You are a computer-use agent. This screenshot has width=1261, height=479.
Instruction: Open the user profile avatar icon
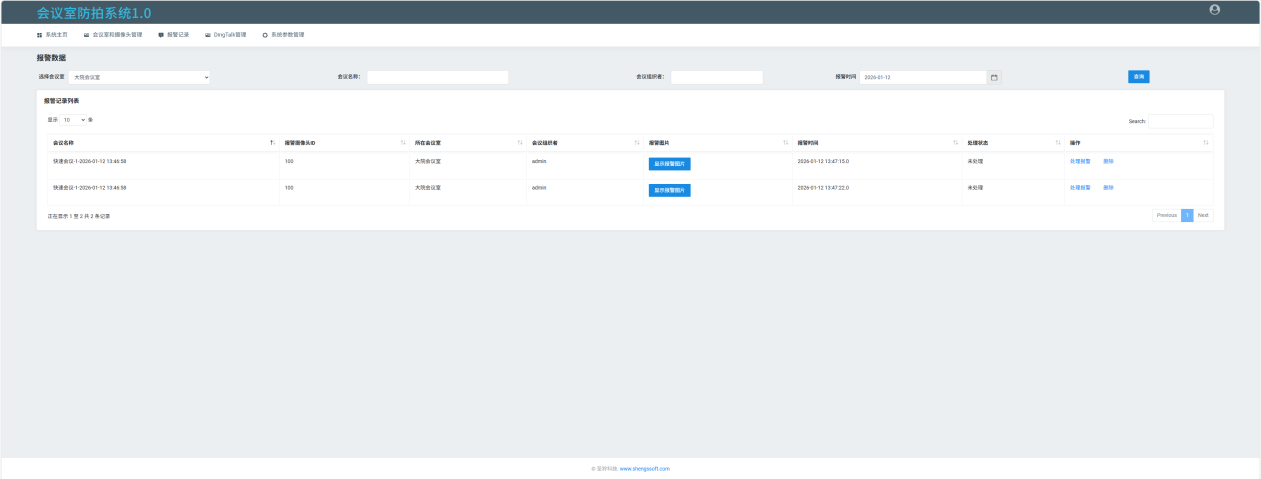coord(1214,10)
